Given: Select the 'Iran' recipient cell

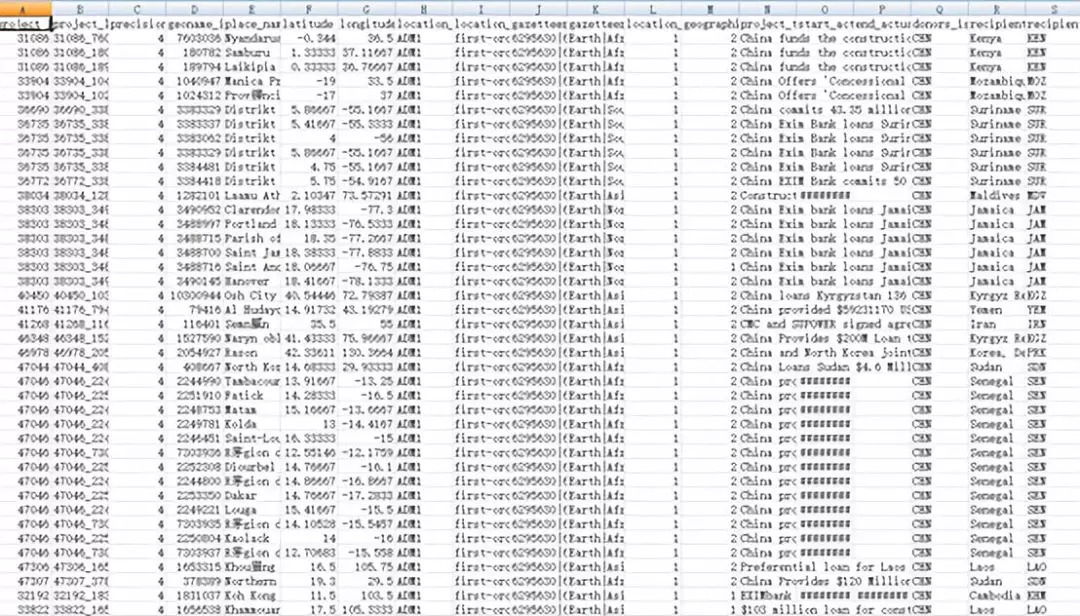Looking at the screenshot, I should [x=990, y=325].
